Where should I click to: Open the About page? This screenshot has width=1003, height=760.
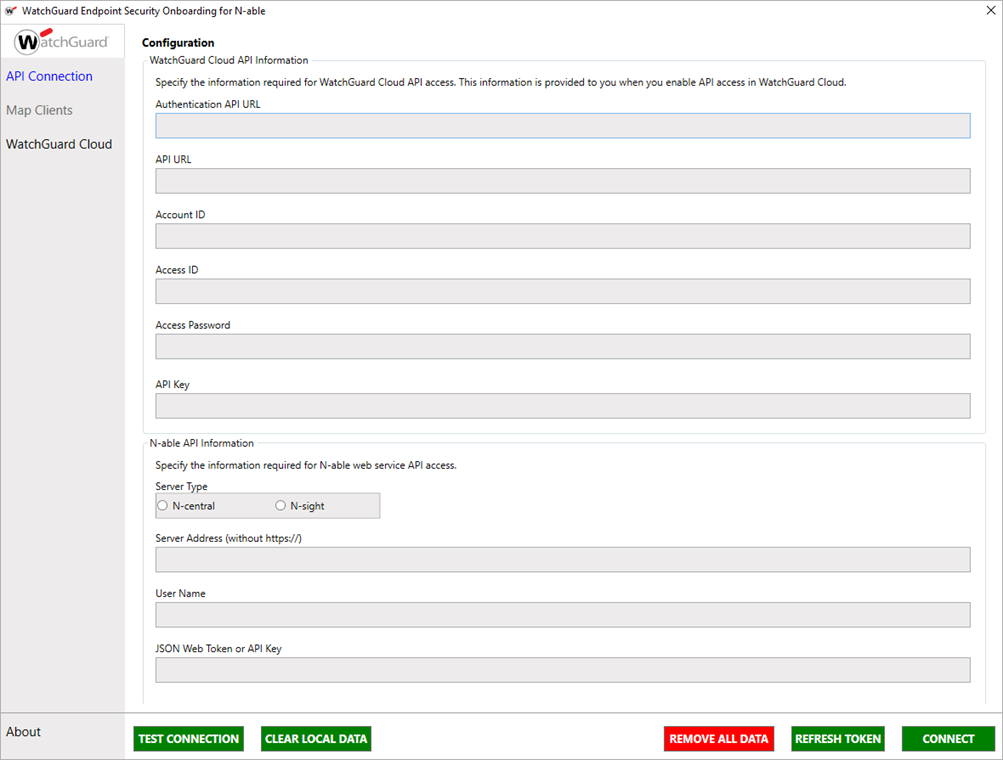pos(23,731)
